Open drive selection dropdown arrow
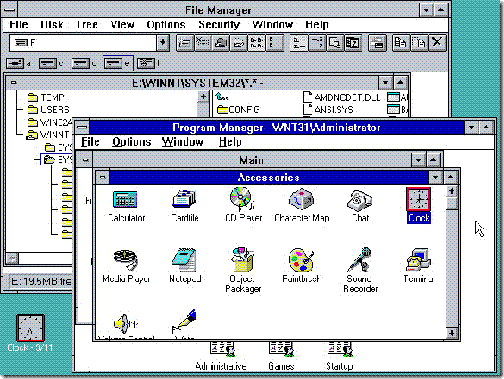This screenshot has width=504, height=379. [x=163, y=43]
